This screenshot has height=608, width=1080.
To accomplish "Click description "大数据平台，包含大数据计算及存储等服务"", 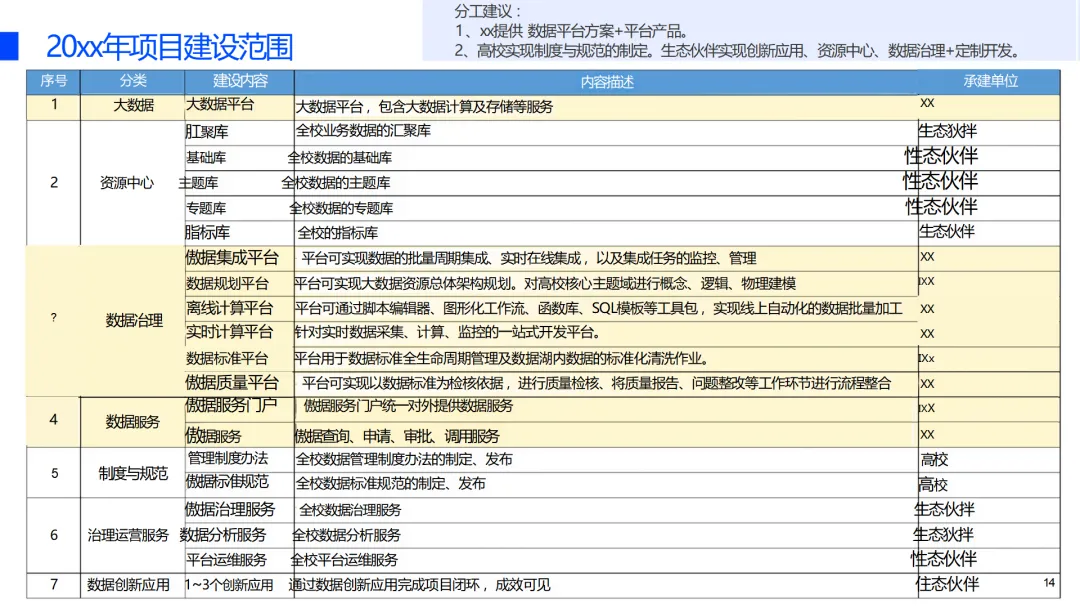I will click(424, 107).
